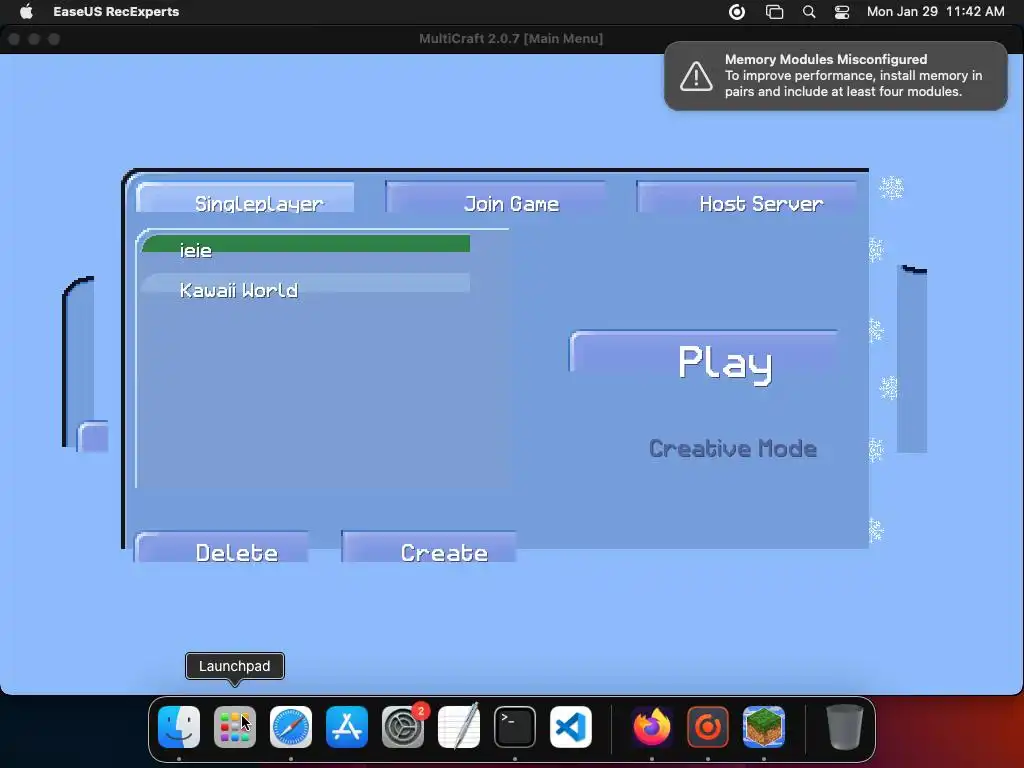The width and height of the screenshot is (1024, 768).
Task: Delete the selected world
Action: [x=222, y=547]
